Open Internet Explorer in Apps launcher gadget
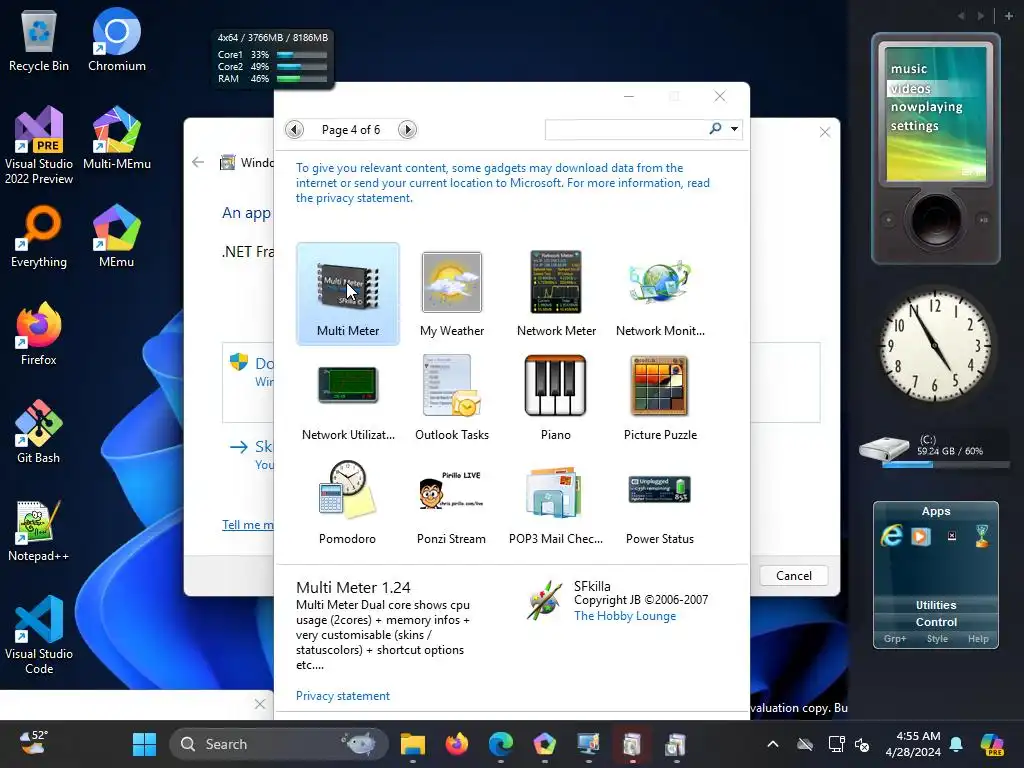Screen dimensions: 1024x768 [x=891, y=536]
